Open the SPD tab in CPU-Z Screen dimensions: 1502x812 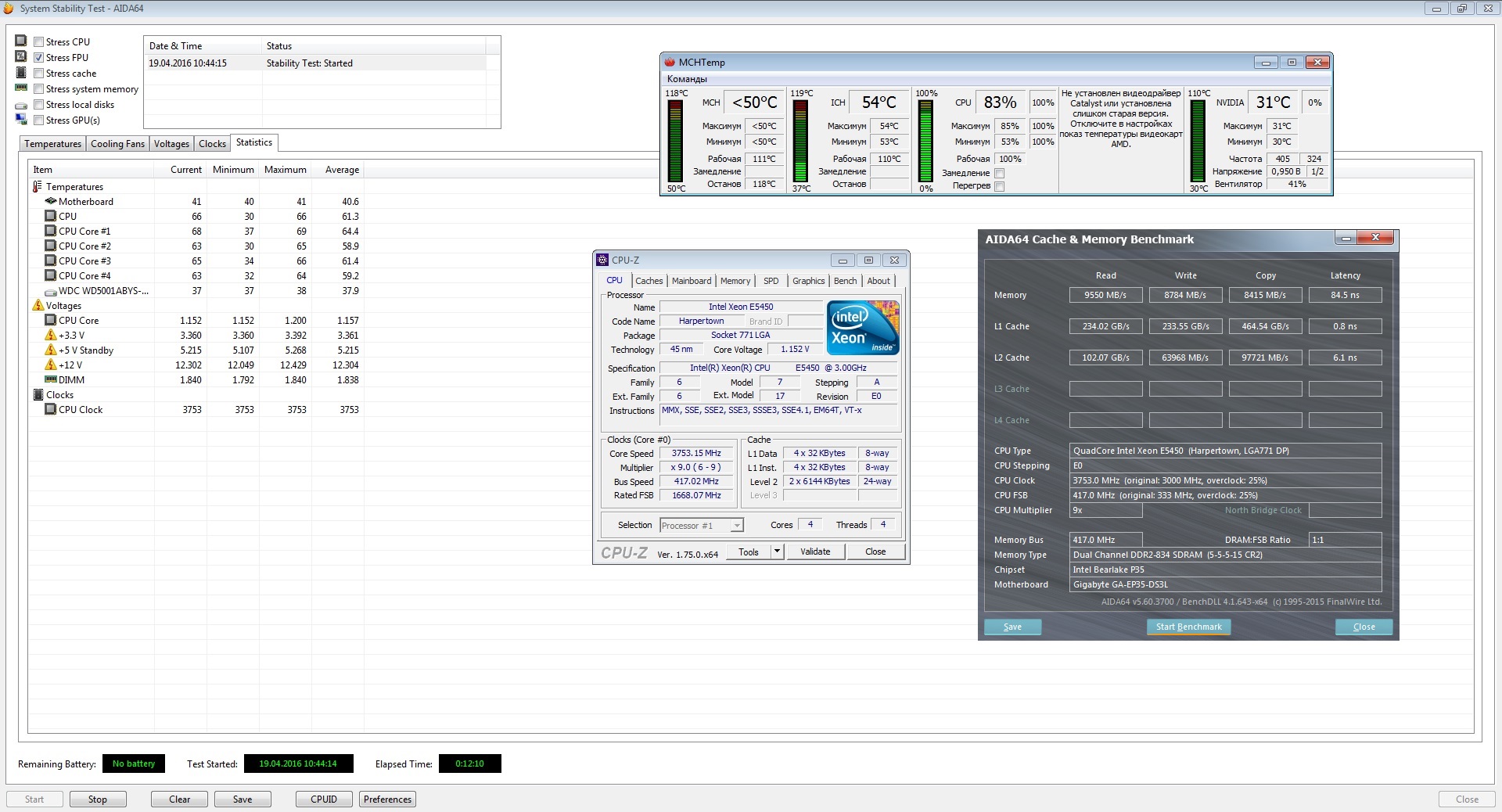tap(771, 281)
